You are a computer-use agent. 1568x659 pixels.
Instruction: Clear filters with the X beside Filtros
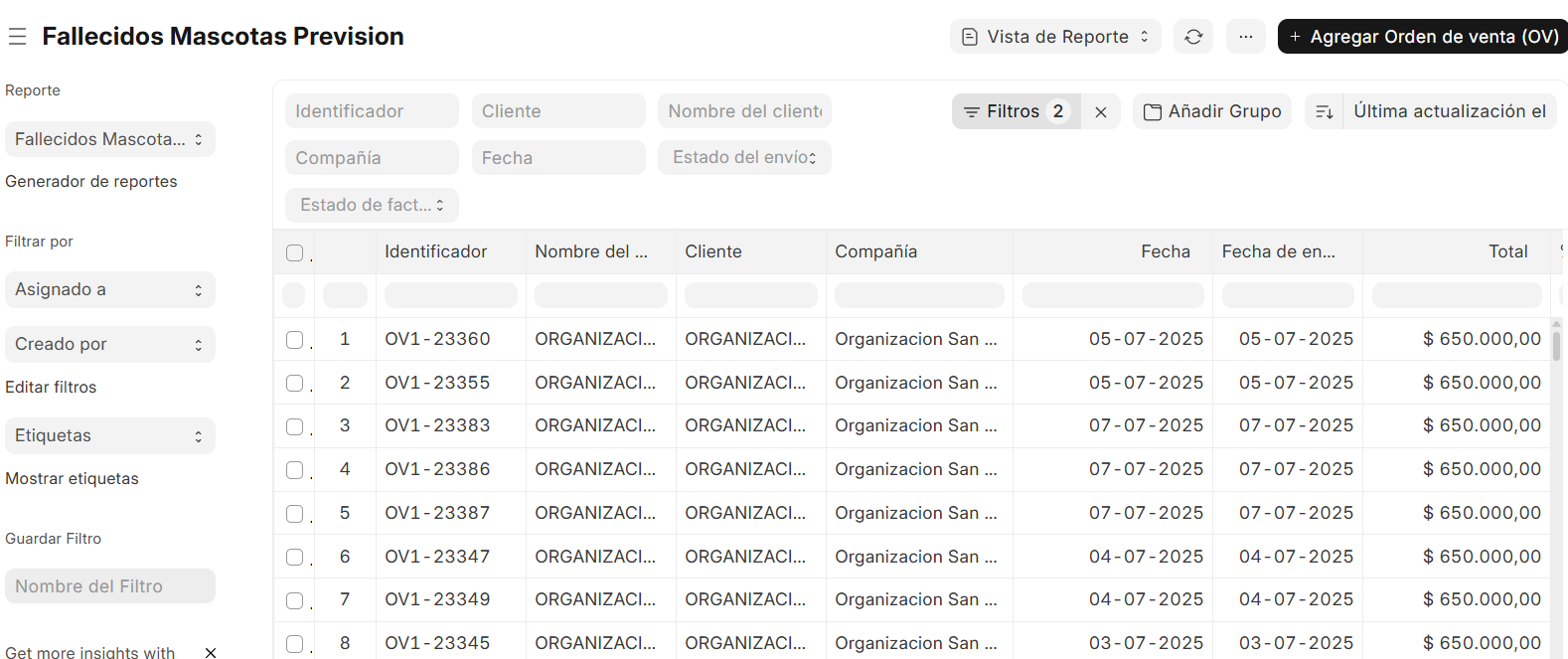point(1101,112)
